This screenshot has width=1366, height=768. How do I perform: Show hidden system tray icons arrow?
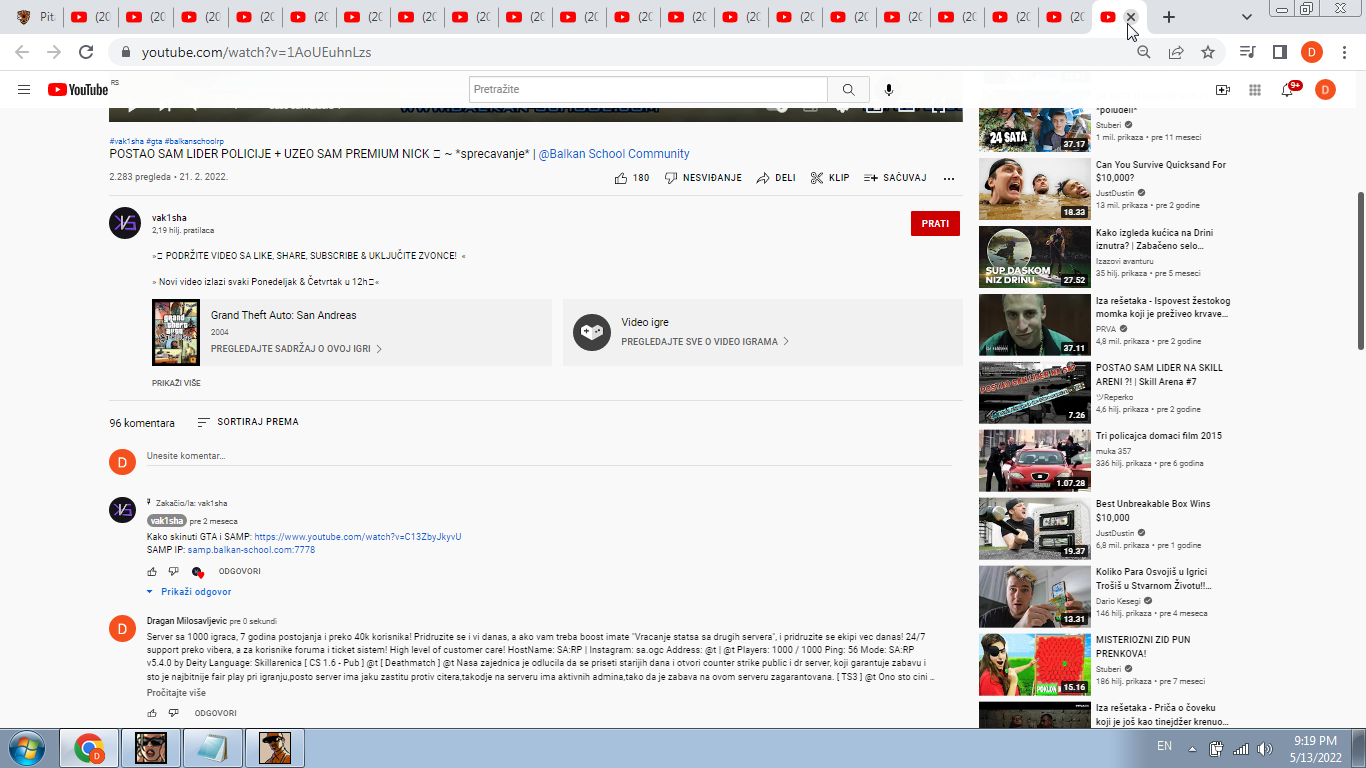coord(1192,748)
